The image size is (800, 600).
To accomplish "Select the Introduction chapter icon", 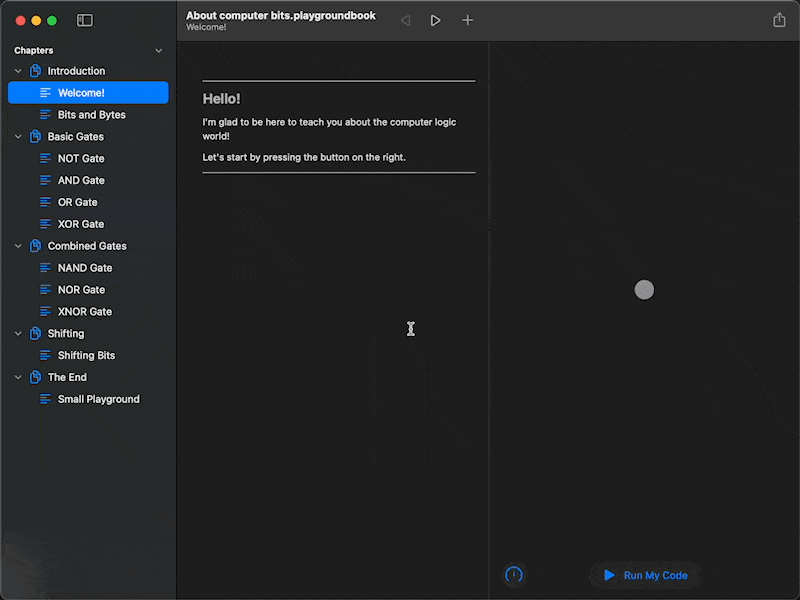I will click(35, 71).
